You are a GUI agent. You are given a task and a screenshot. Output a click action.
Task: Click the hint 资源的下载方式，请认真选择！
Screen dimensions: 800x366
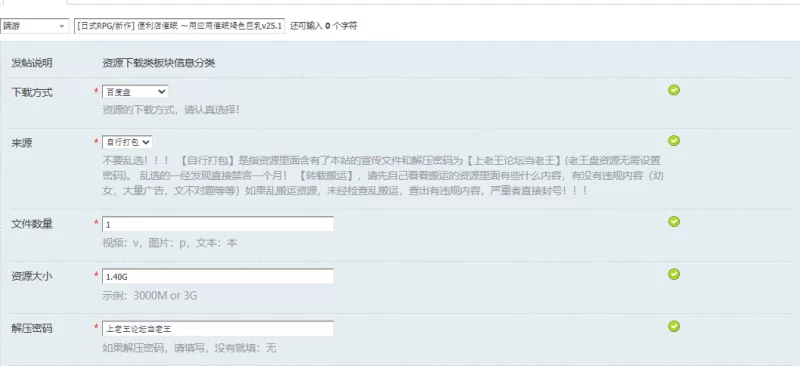click(x=171, y=110)
